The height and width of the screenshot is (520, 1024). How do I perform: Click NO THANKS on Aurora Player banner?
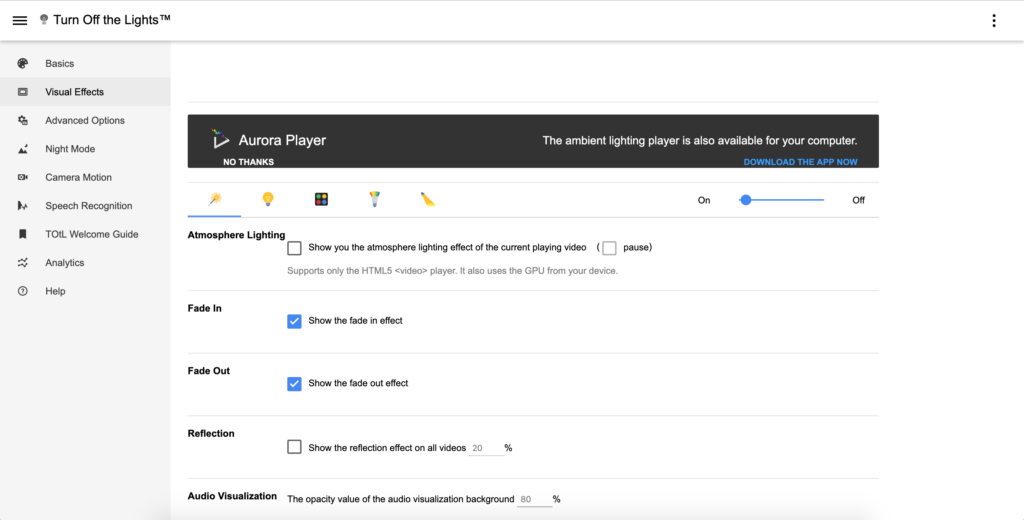[x=248, y=162]
